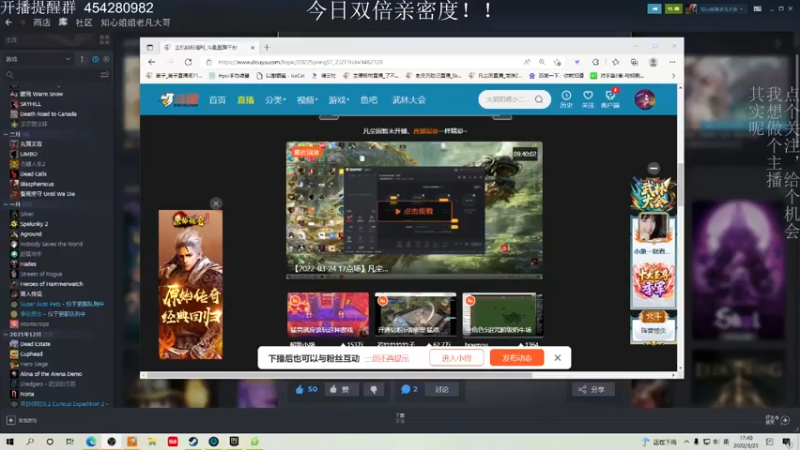Dismiss the fan interaction popup

point(558,358)
